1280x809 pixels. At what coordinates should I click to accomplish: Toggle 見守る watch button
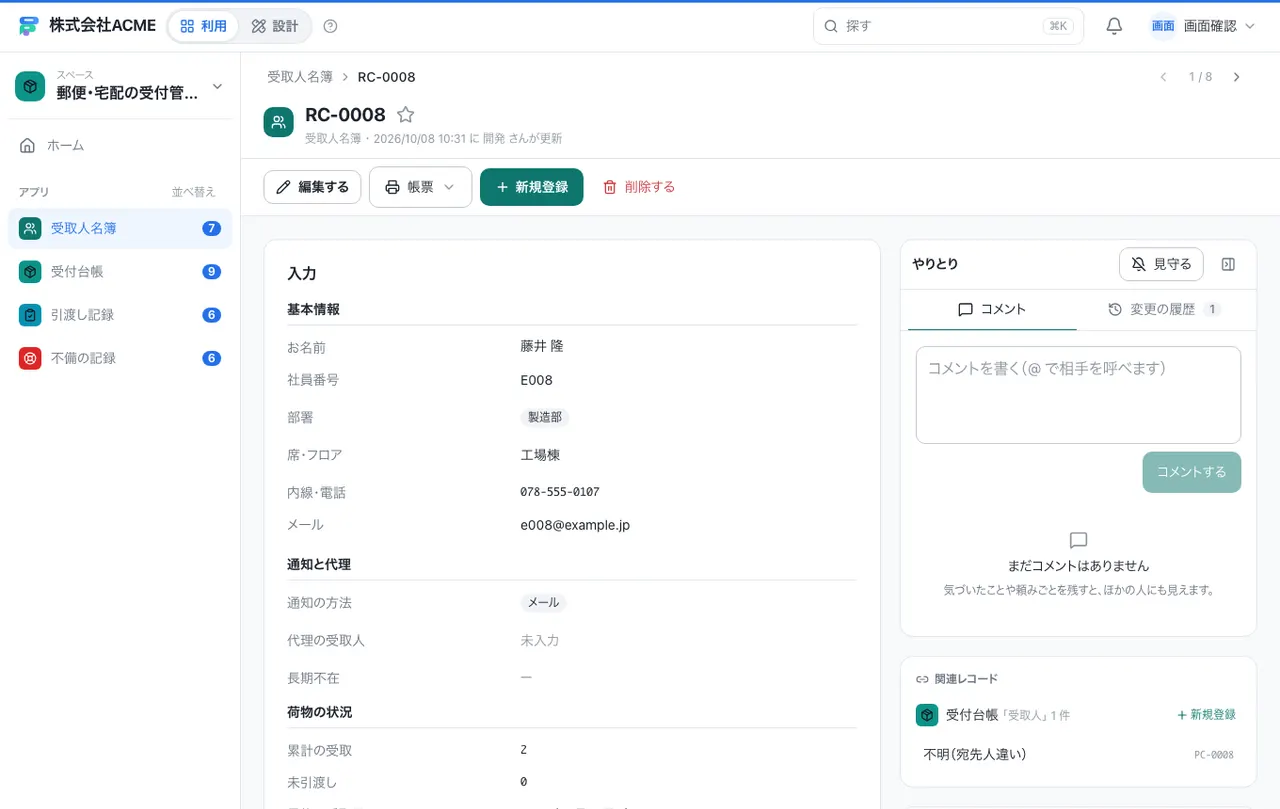pyautogui.click(x=1161, y=264)
